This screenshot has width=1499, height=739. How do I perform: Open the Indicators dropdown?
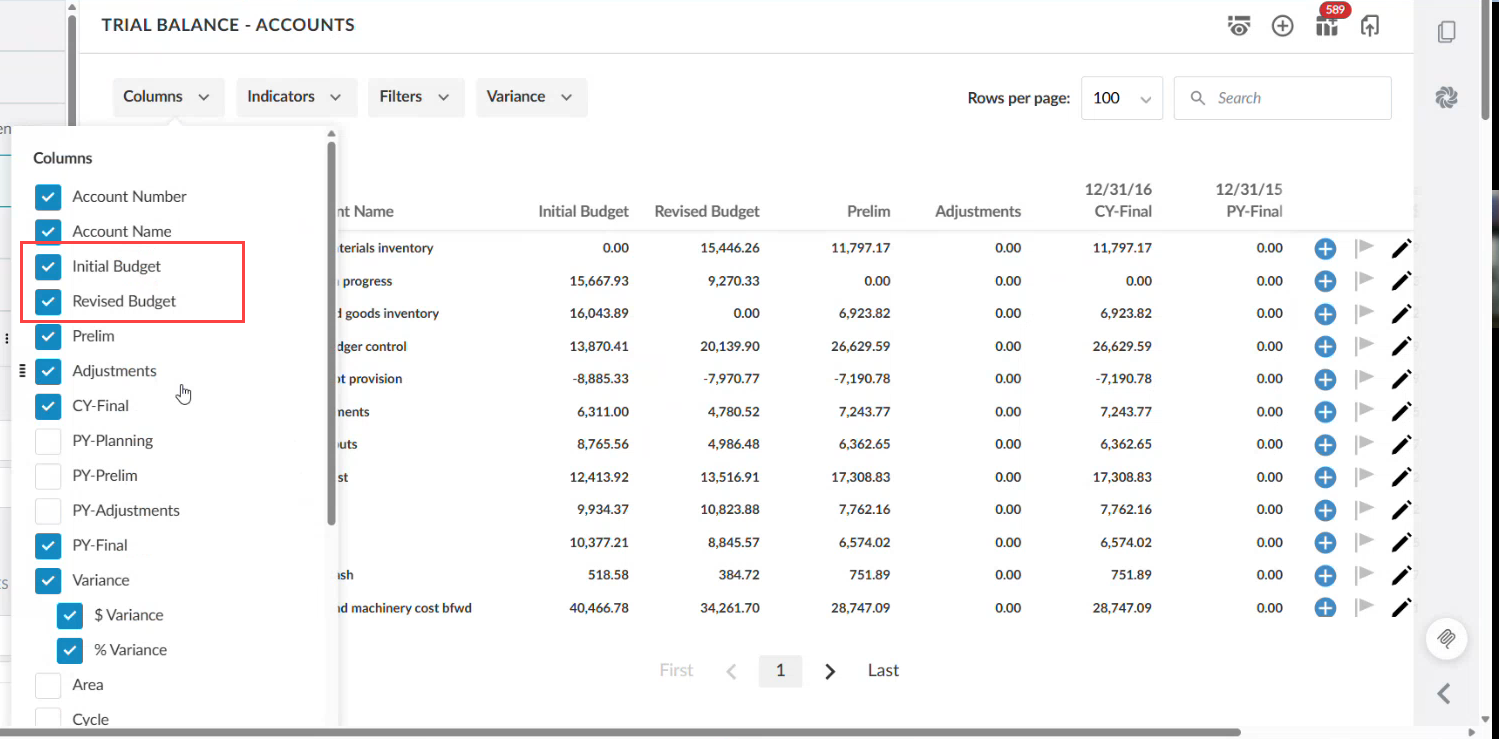point(296,97)
